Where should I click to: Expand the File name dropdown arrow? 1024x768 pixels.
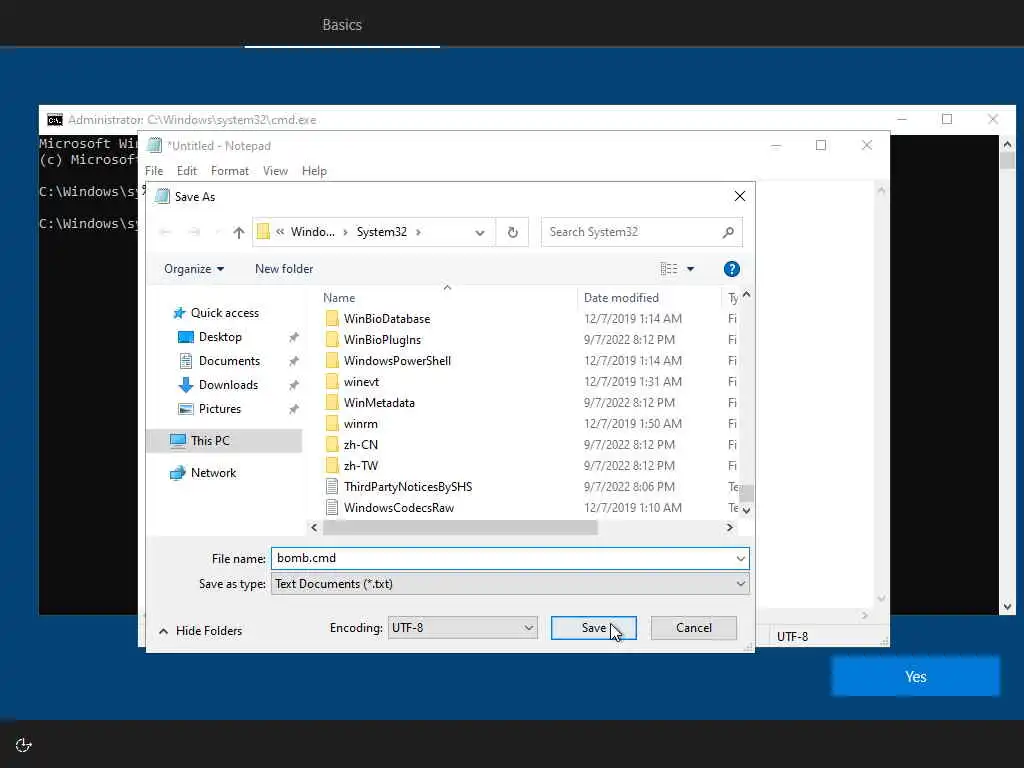741,558
